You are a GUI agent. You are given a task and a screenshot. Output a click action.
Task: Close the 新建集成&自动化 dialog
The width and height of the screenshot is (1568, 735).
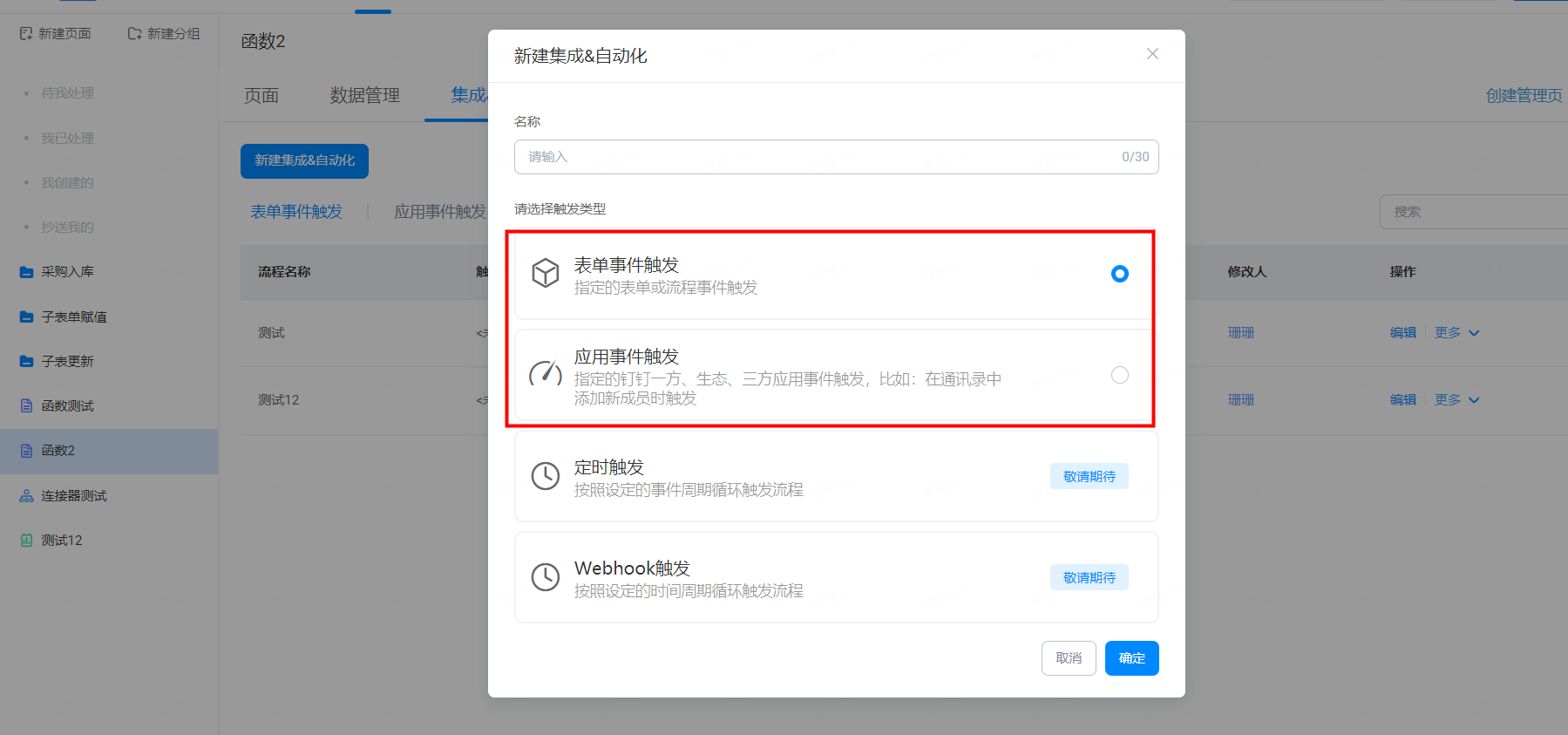(x=1152, y=54)
